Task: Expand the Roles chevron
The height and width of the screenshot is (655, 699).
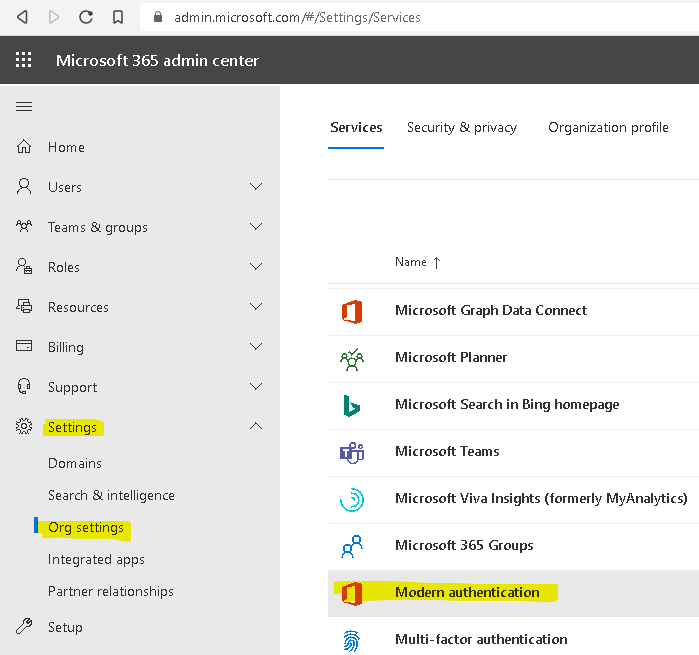Action: point(256,267)
